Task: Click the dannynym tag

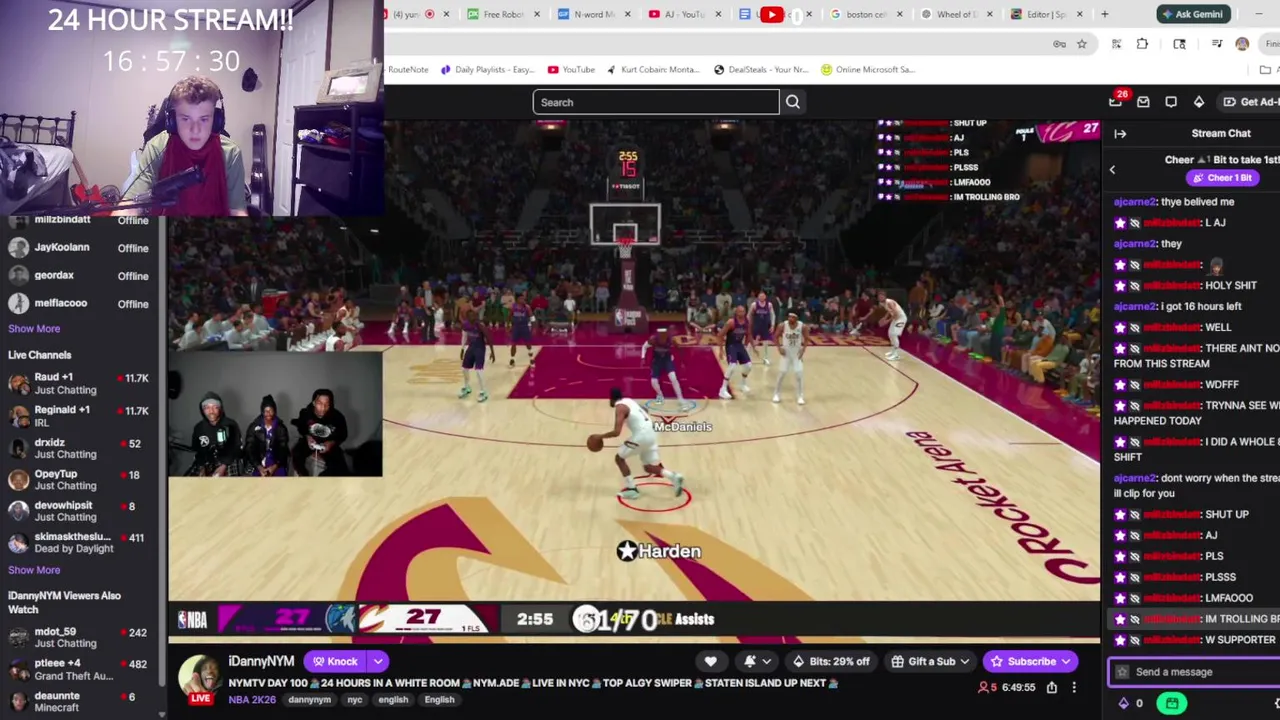Action: [309, 700]
